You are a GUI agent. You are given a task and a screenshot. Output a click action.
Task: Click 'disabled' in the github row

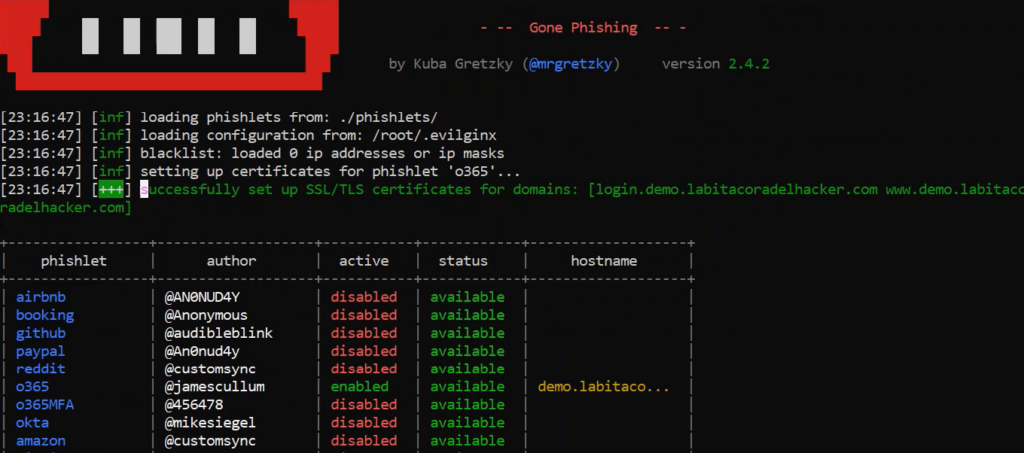pyautogui.click(x=364, y=333)
